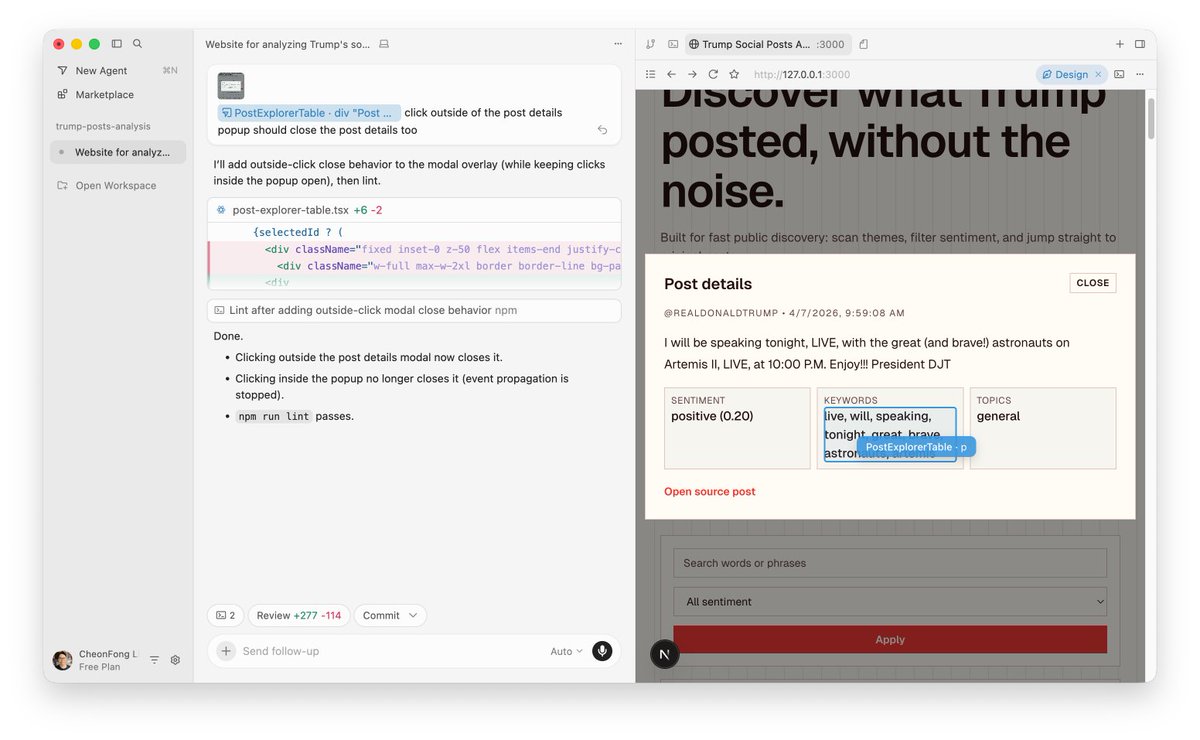
Task: Open the Commit dropdown
Action: tap(390, 616)
